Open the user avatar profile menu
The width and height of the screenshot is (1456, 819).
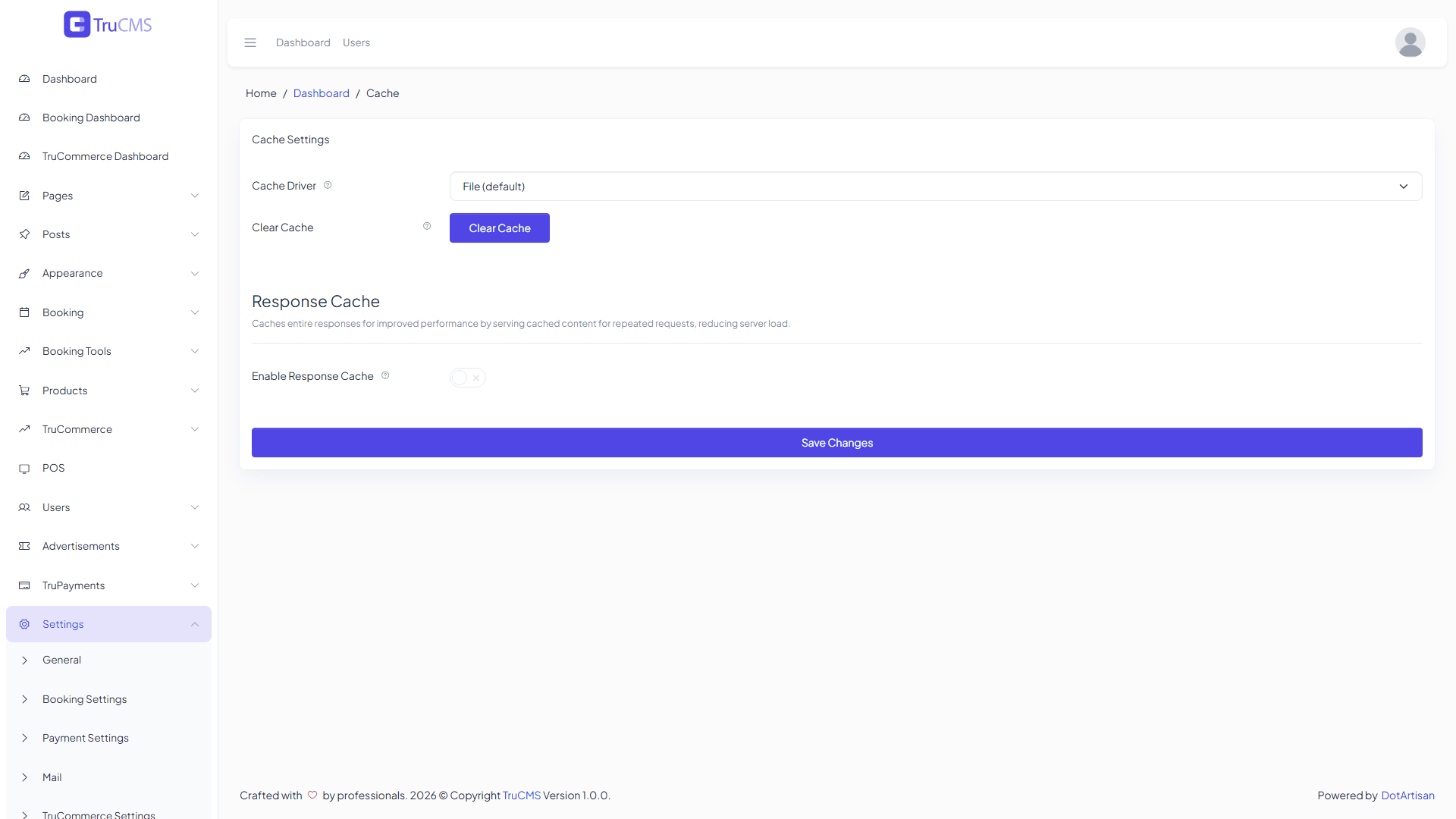1410,42
